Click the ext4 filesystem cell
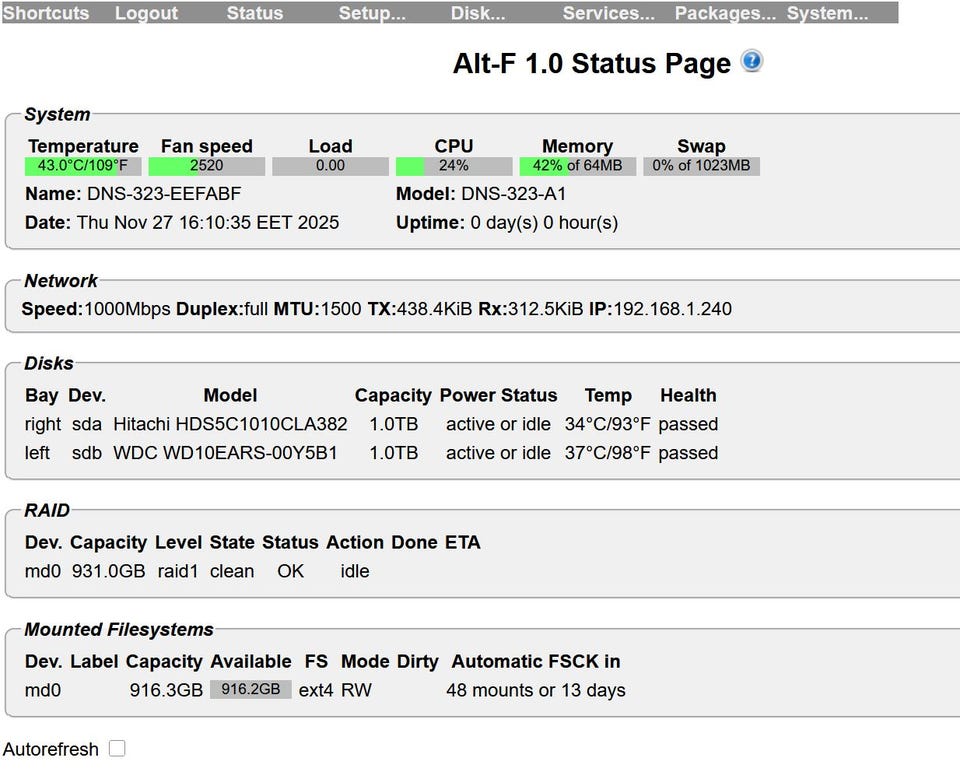This screenshot has width=960, height=779. (x=316, y=690)
